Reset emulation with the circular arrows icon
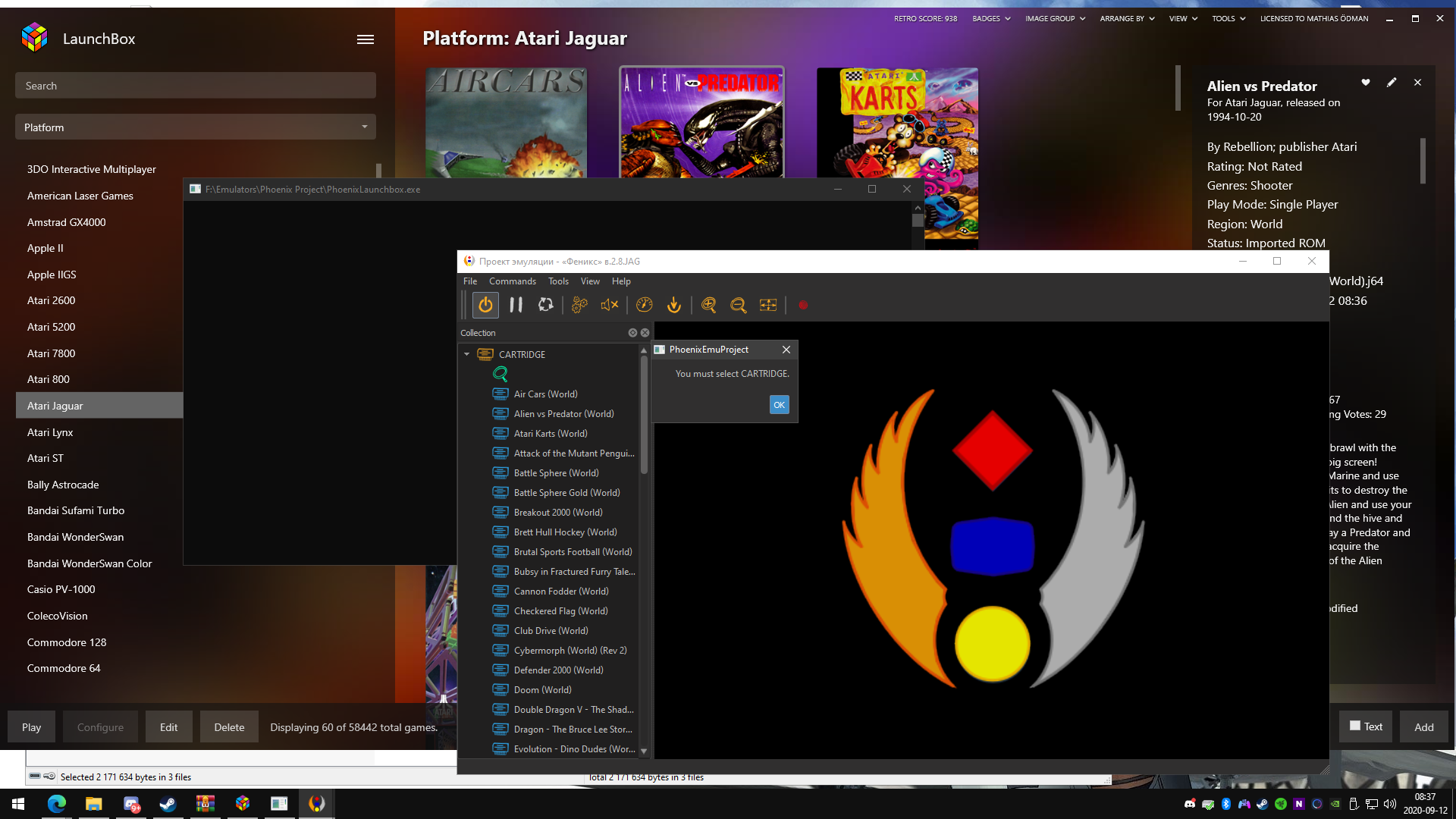The width and height of the screenshot is (1456, 819). tap(545, 305)
